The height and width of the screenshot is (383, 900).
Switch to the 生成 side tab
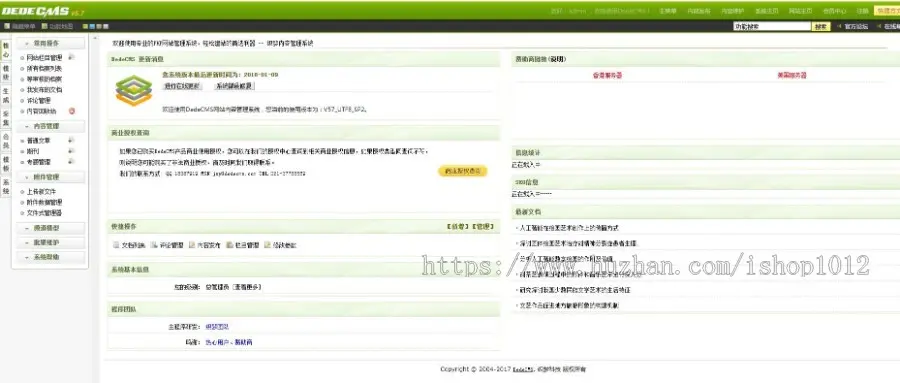[6, 96]
